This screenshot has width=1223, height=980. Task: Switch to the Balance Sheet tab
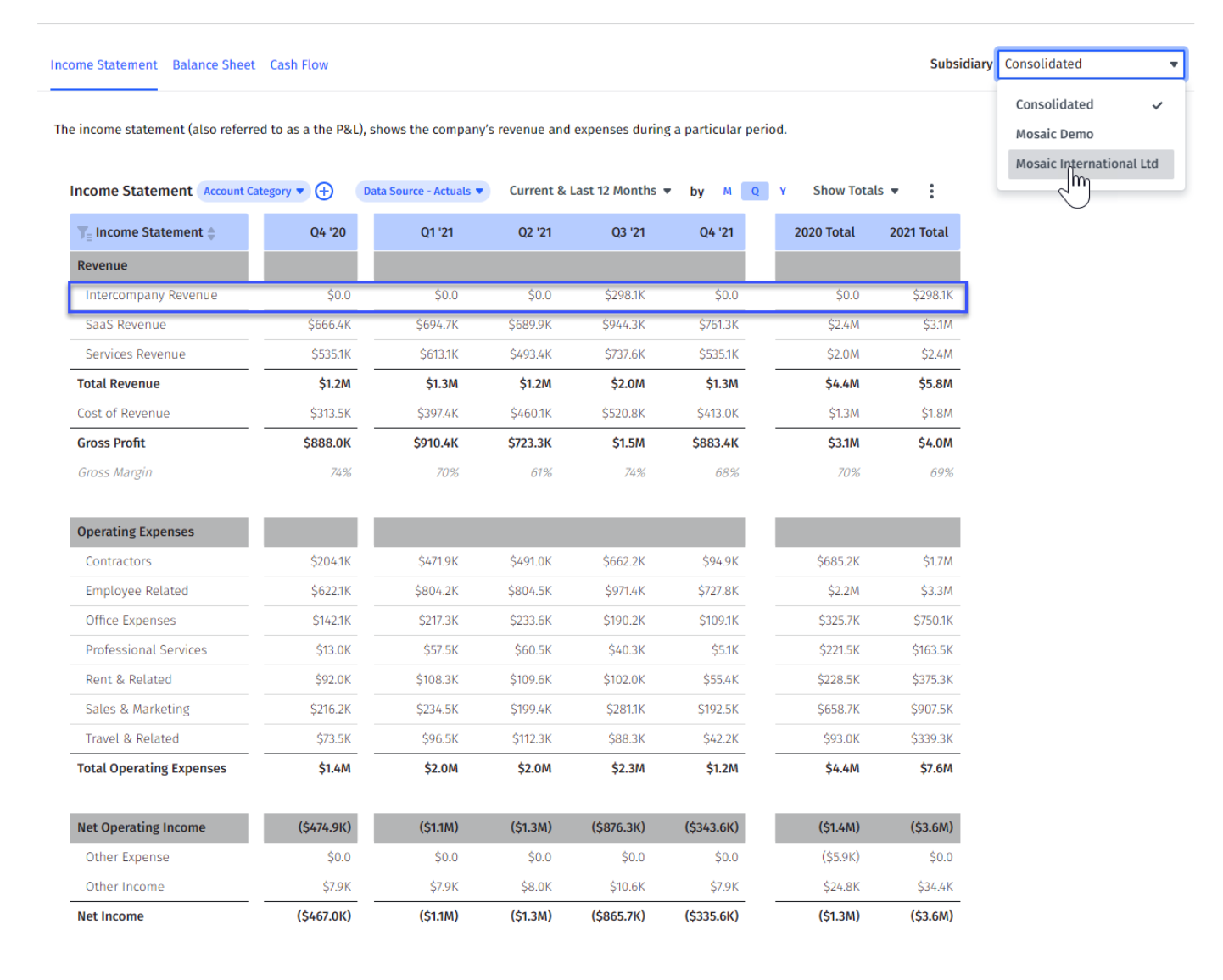213,64
